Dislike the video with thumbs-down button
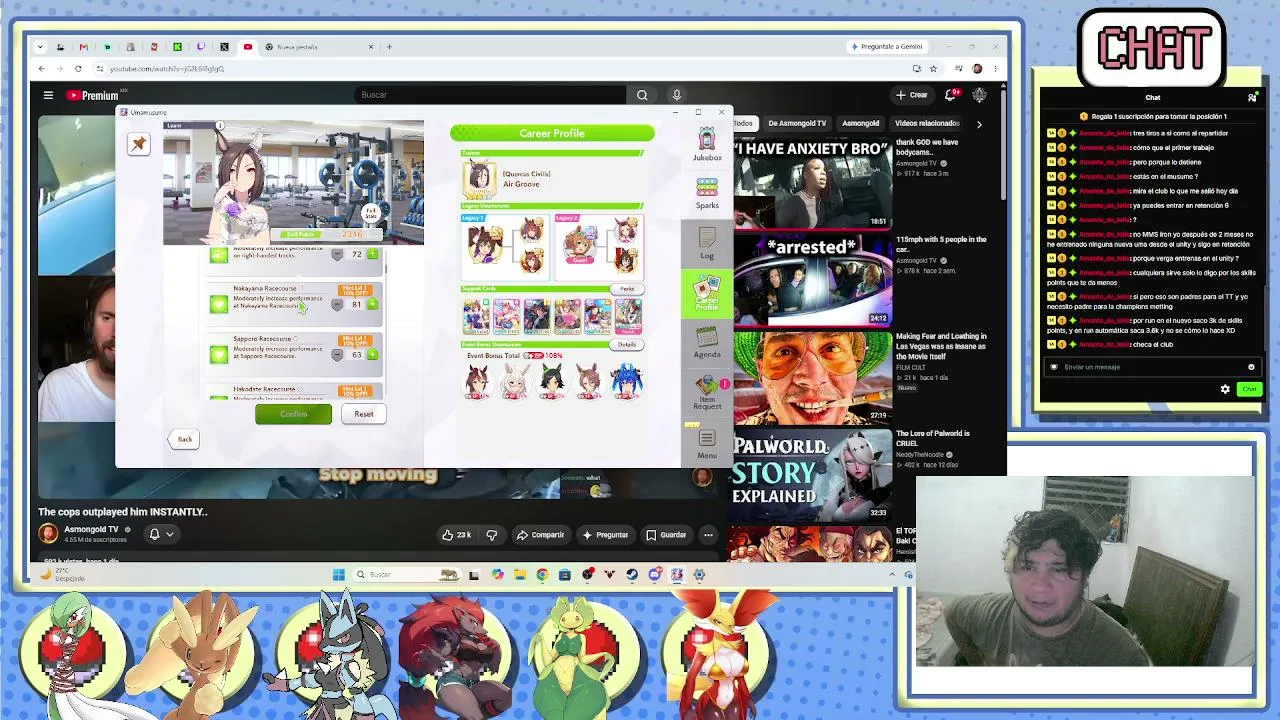Screen dimensions: 1280x720 pyautogui.click(x=492, y=535)
